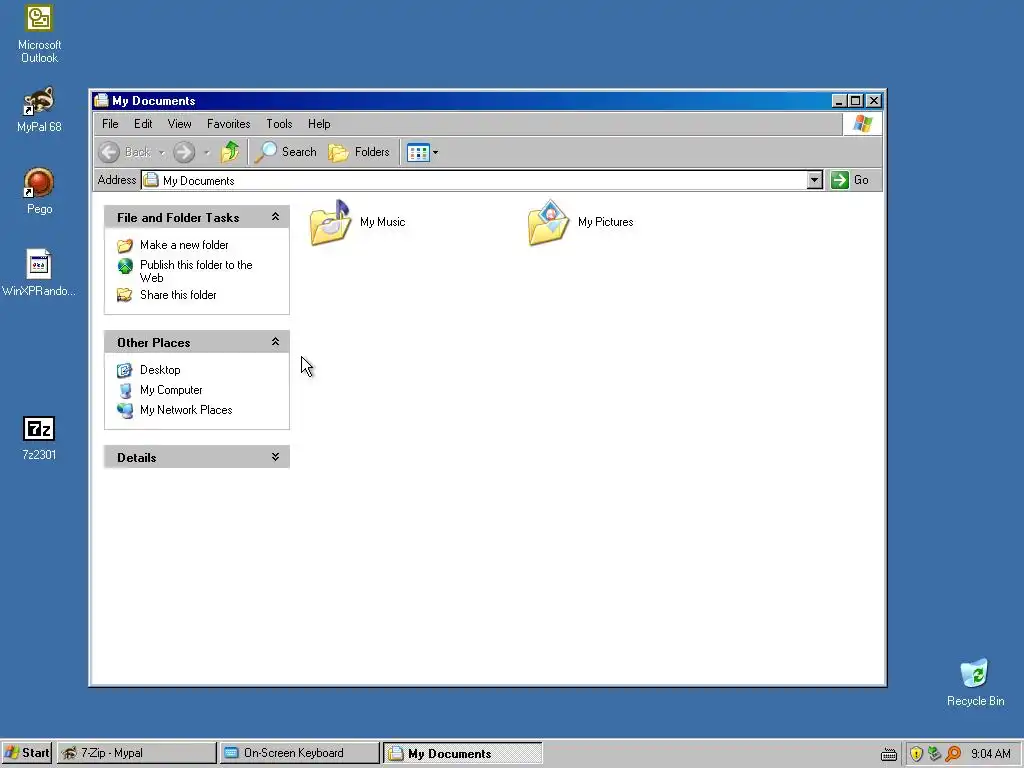Switch to 7-Zip - Mypal taskbar button
The image size is (1024, 768).
coord(136,753)
